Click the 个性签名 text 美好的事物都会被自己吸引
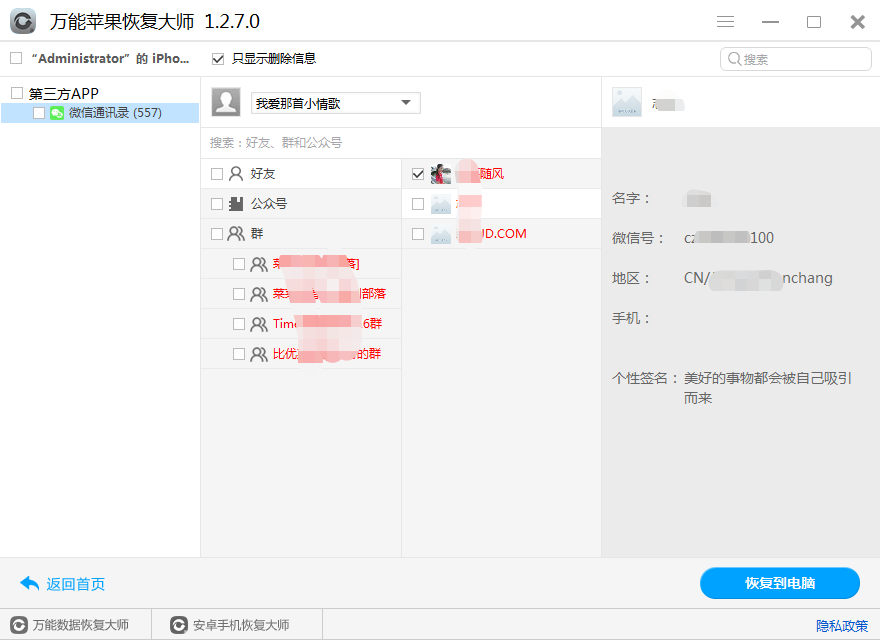The height and width of the screenshot is (640, 880). [x=768, y=378]
